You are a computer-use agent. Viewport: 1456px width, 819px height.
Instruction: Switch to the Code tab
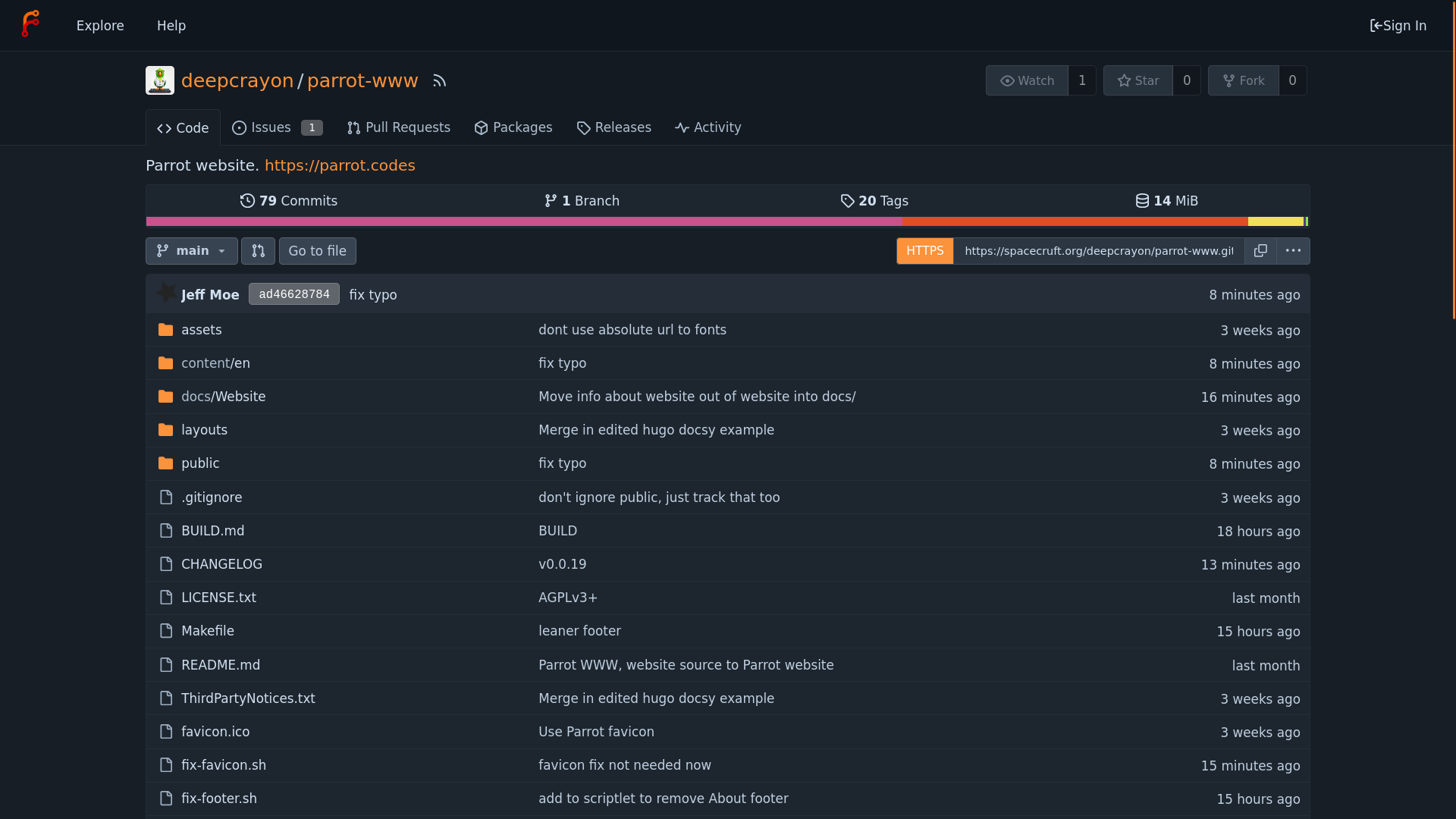tap(183, 128)
